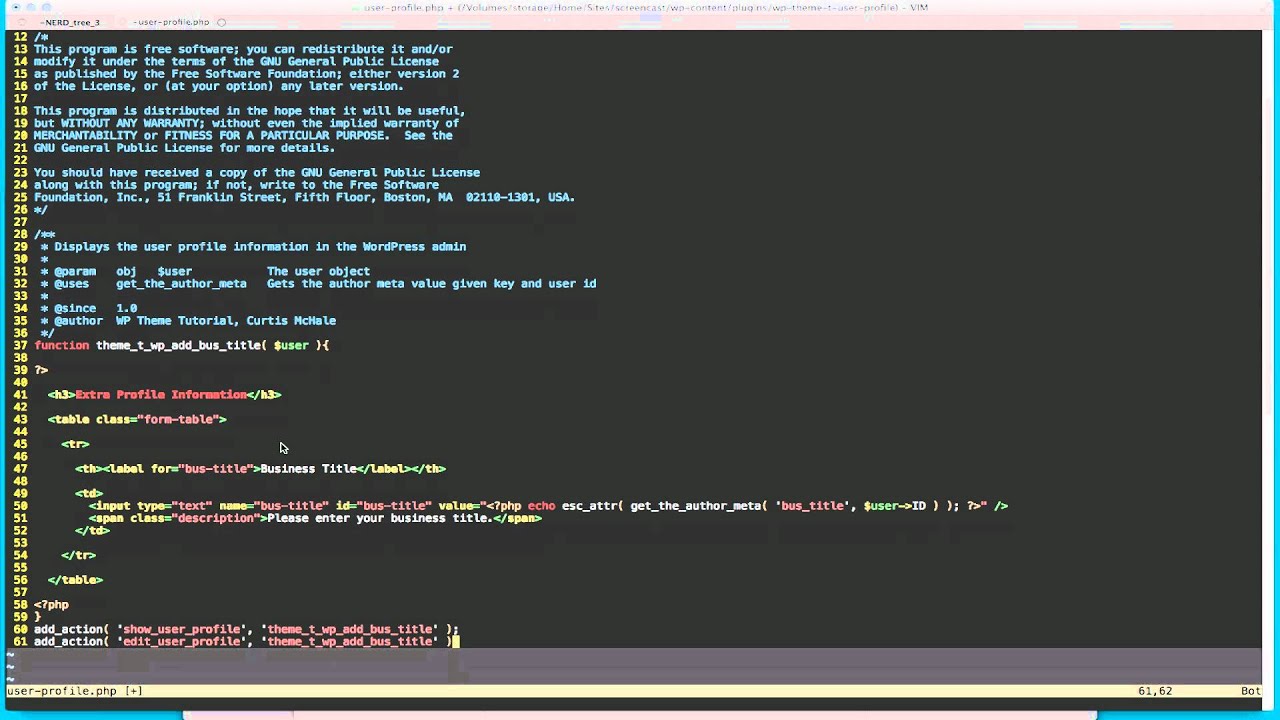Image resolution: width=1280 pixels, height=720 pixels.
Task: Switch to the user-profile.php tab
Action: pyautogui.click(x=171, y=22)
